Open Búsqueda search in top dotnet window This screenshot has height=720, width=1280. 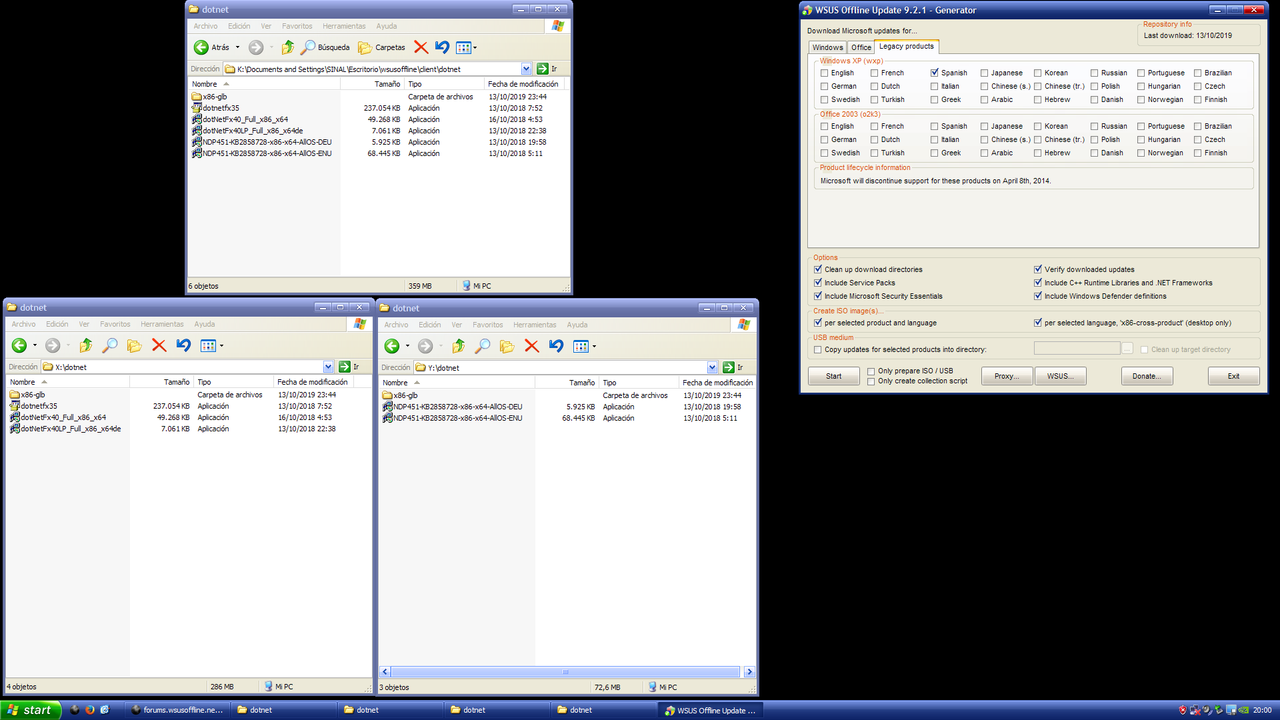pos(325,47)
